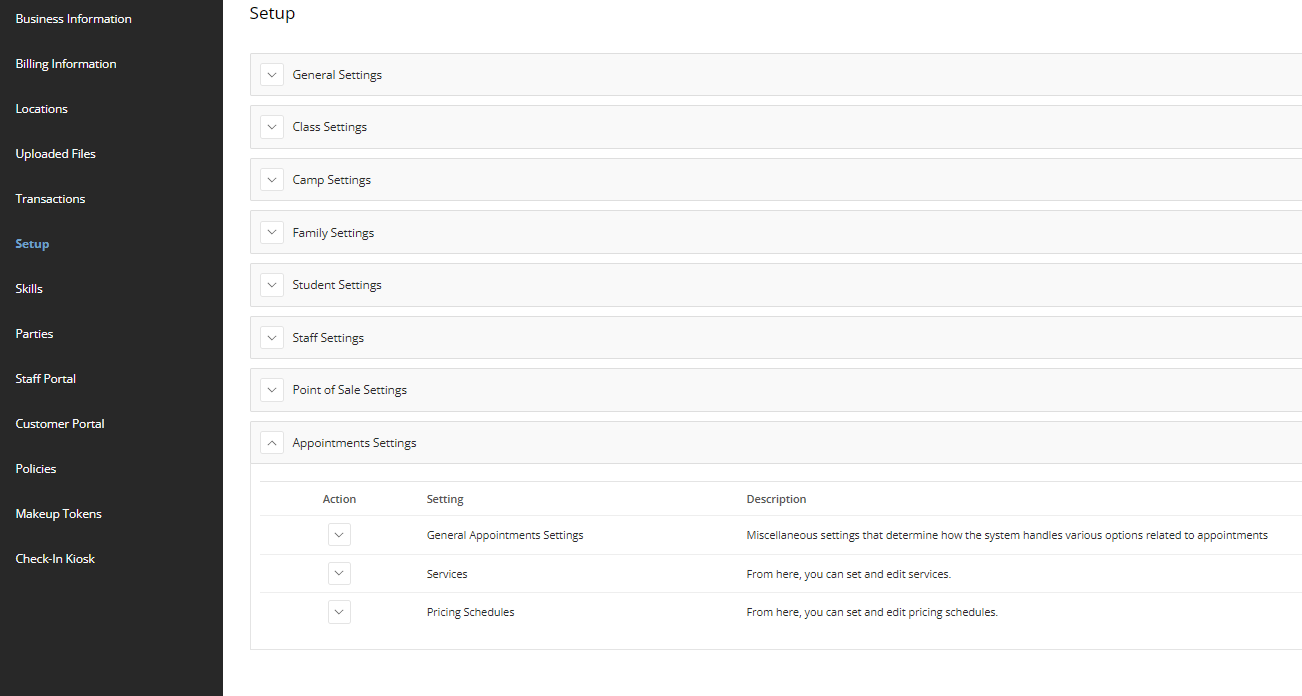Expand the General Settings section chevron
The height and width of the screenshot is (696, 1302).
click(272, 75)
